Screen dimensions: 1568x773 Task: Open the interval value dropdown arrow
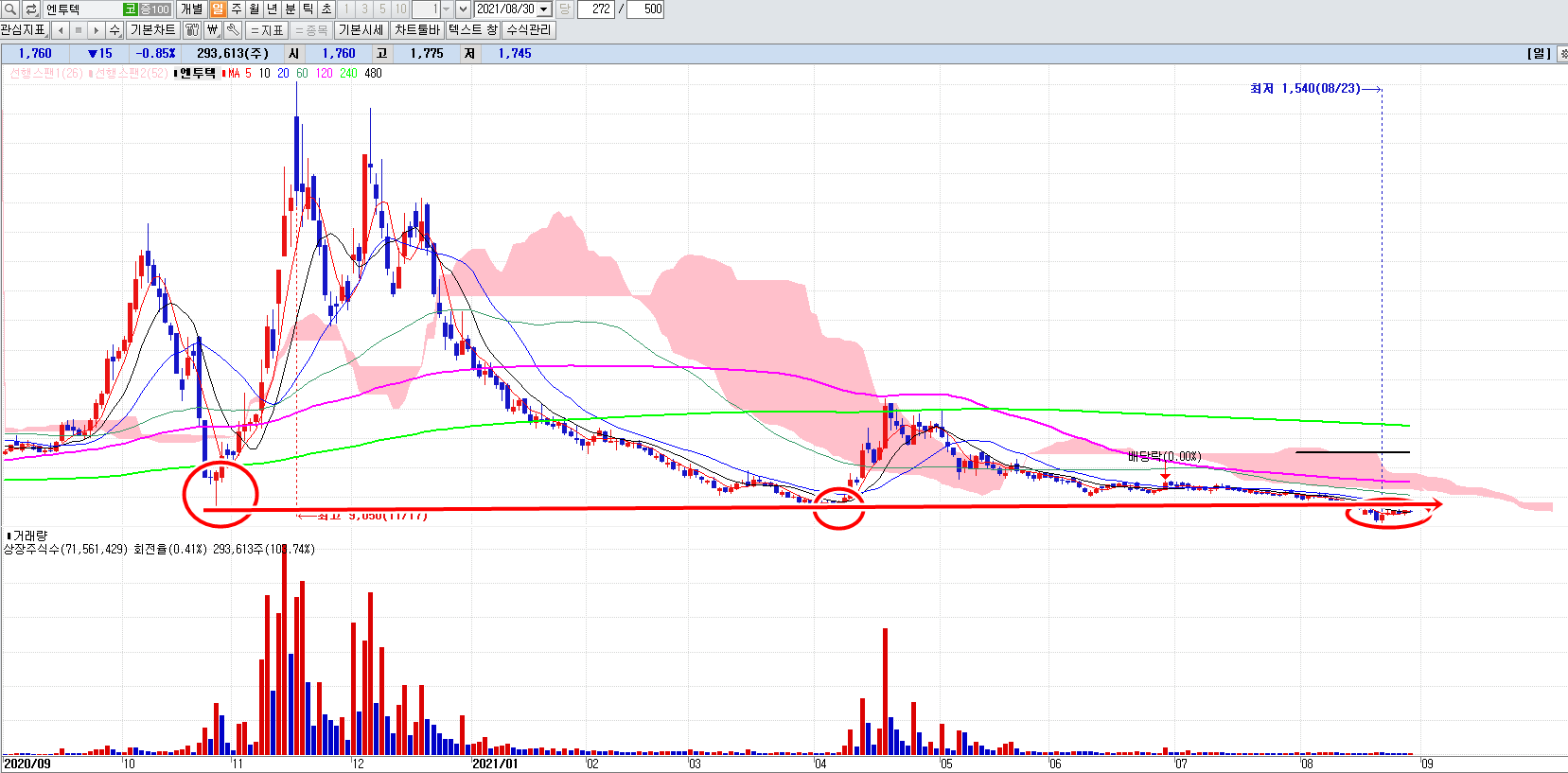(447, 9)
